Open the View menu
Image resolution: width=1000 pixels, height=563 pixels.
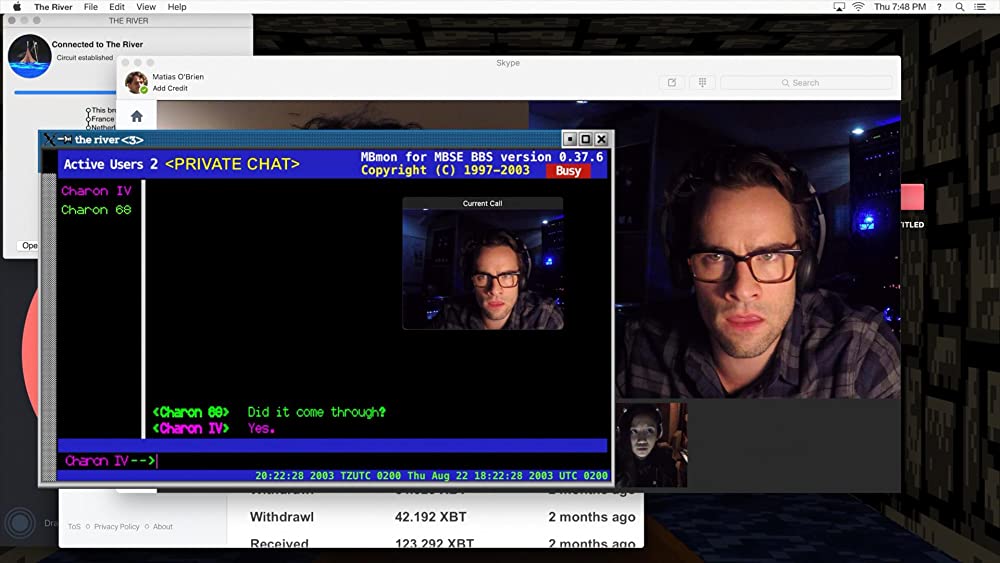pyautogui.click(x=146, y=7)
